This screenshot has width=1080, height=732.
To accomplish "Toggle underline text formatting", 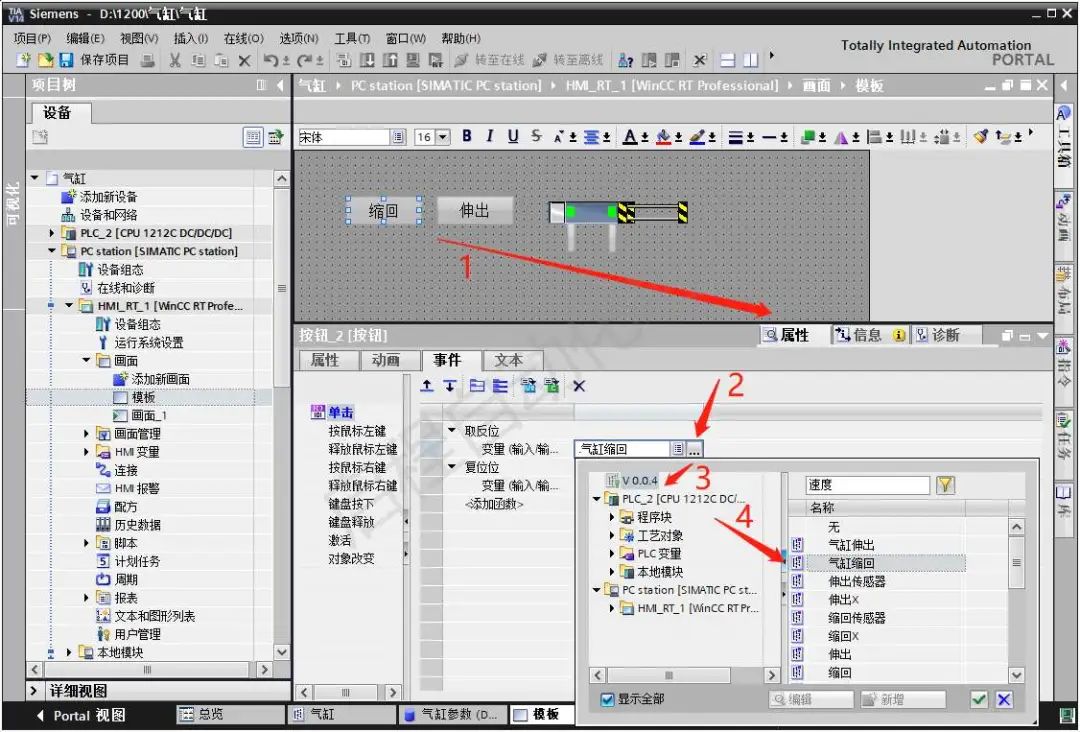I will pyautogui.click(x=513, y=136).
